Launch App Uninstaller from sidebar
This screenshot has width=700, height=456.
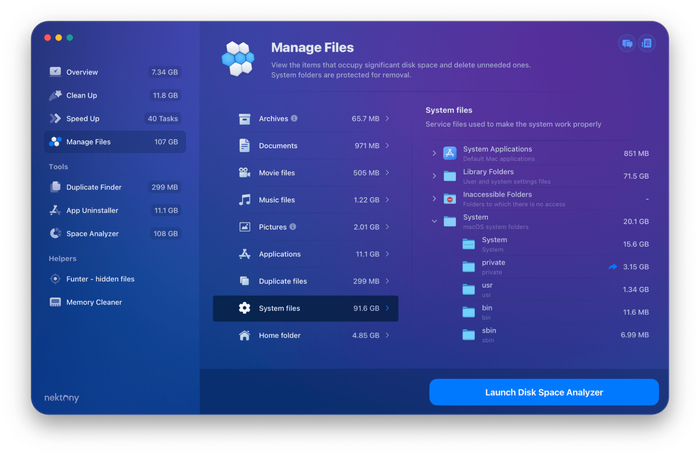(92, 210)
